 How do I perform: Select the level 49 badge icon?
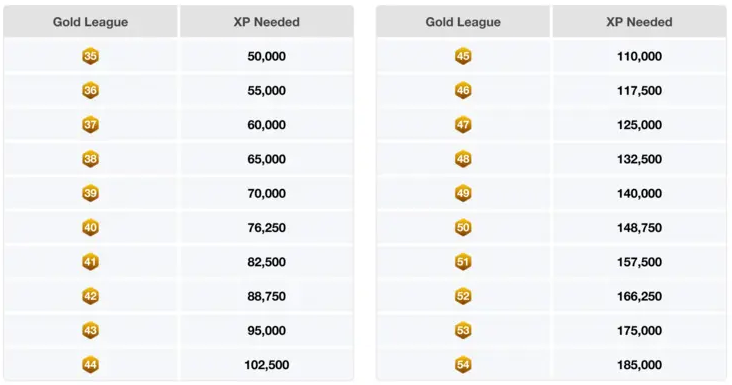click(x=463, y=193)
